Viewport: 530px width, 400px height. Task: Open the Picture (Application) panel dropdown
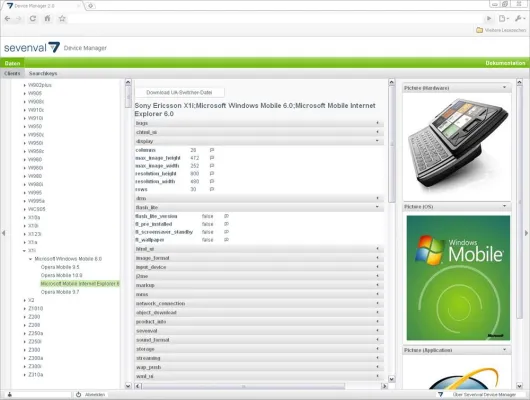point(504,350)
